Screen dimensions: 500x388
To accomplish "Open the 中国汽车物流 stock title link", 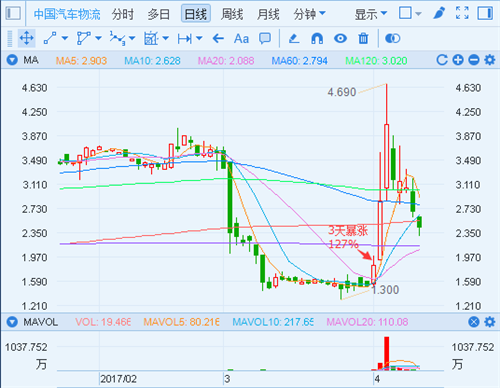I will [67, 14].
